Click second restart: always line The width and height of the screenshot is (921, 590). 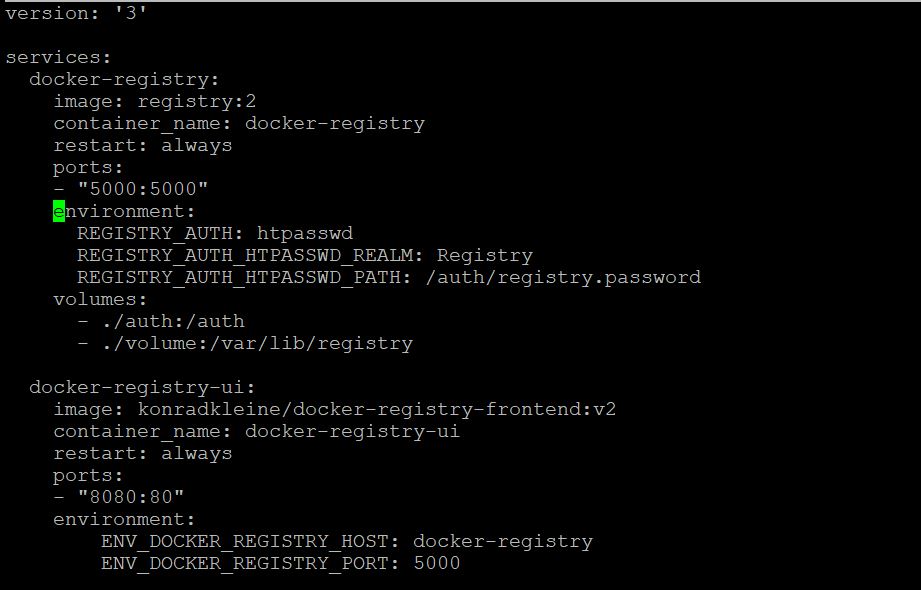coord(143,454)
